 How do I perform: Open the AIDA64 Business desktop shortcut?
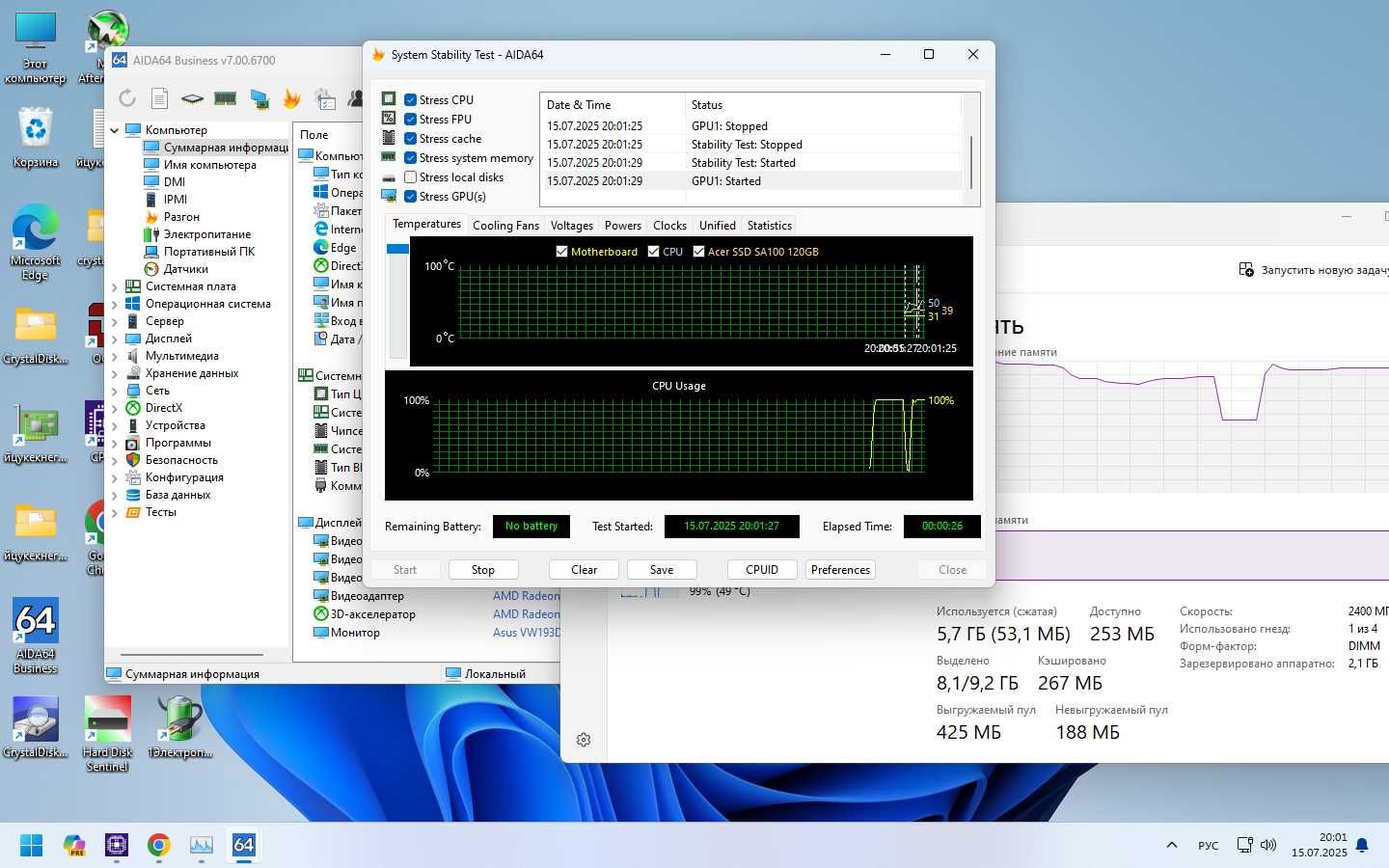(36, 636)
